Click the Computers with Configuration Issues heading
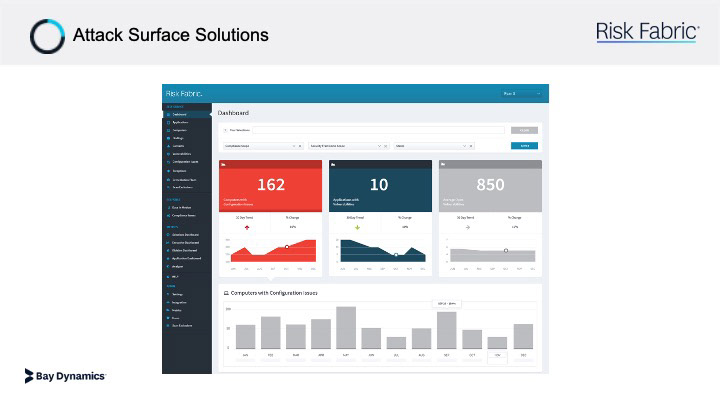The image size is (720, 405). coord(274,293)
